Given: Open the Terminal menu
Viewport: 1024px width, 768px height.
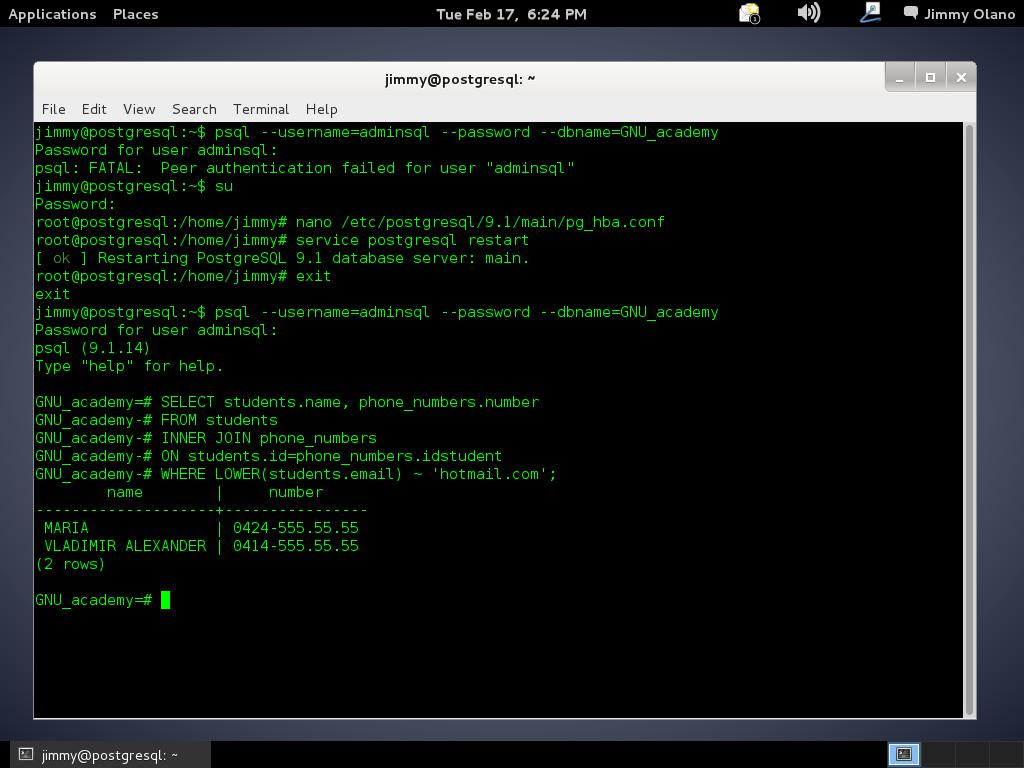Looking at the screenshot, I should tap(261, 109).
